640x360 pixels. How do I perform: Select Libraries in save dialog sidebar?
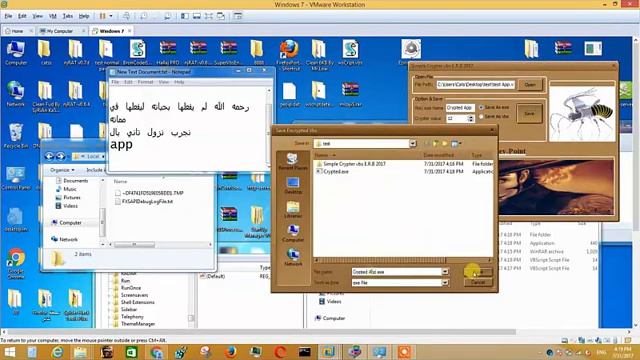pos(293,210)
